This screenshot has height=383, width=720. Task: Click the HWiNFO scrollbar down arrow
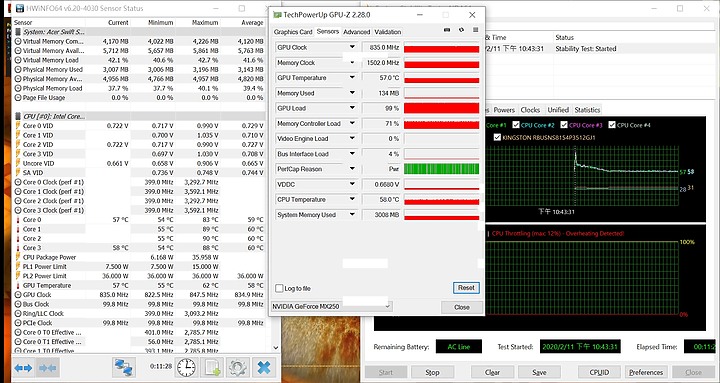[x=276, y=348]
